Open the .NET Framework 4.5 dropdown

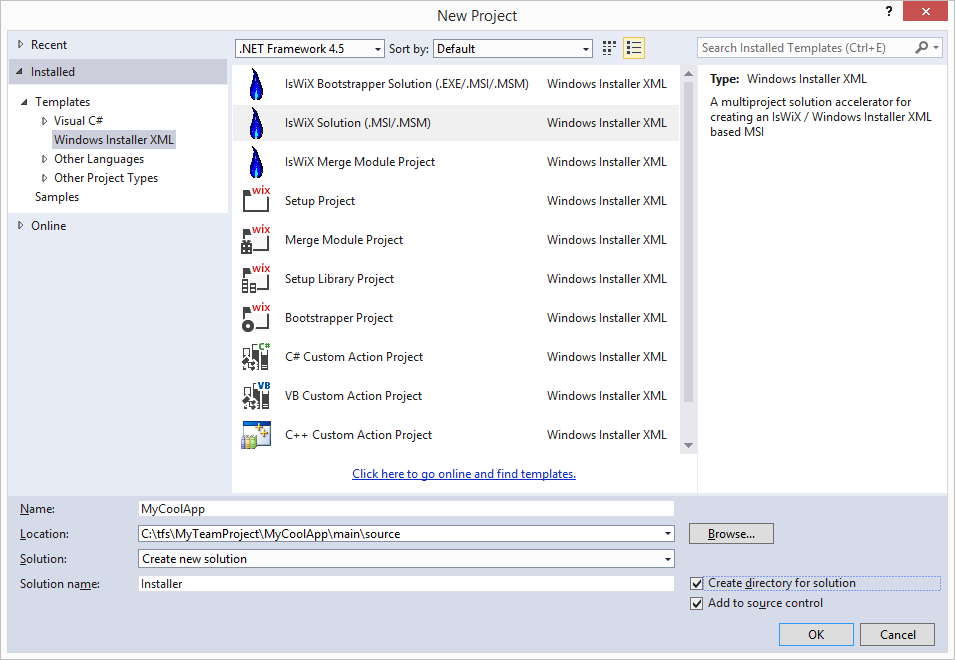[x=310, y=49]
